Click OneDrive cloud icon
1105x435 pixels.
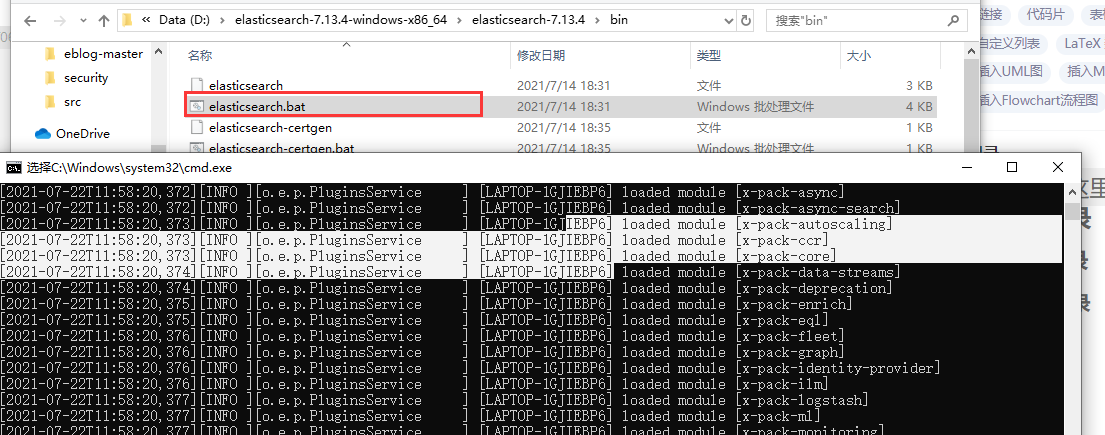(x=43, y=133)
